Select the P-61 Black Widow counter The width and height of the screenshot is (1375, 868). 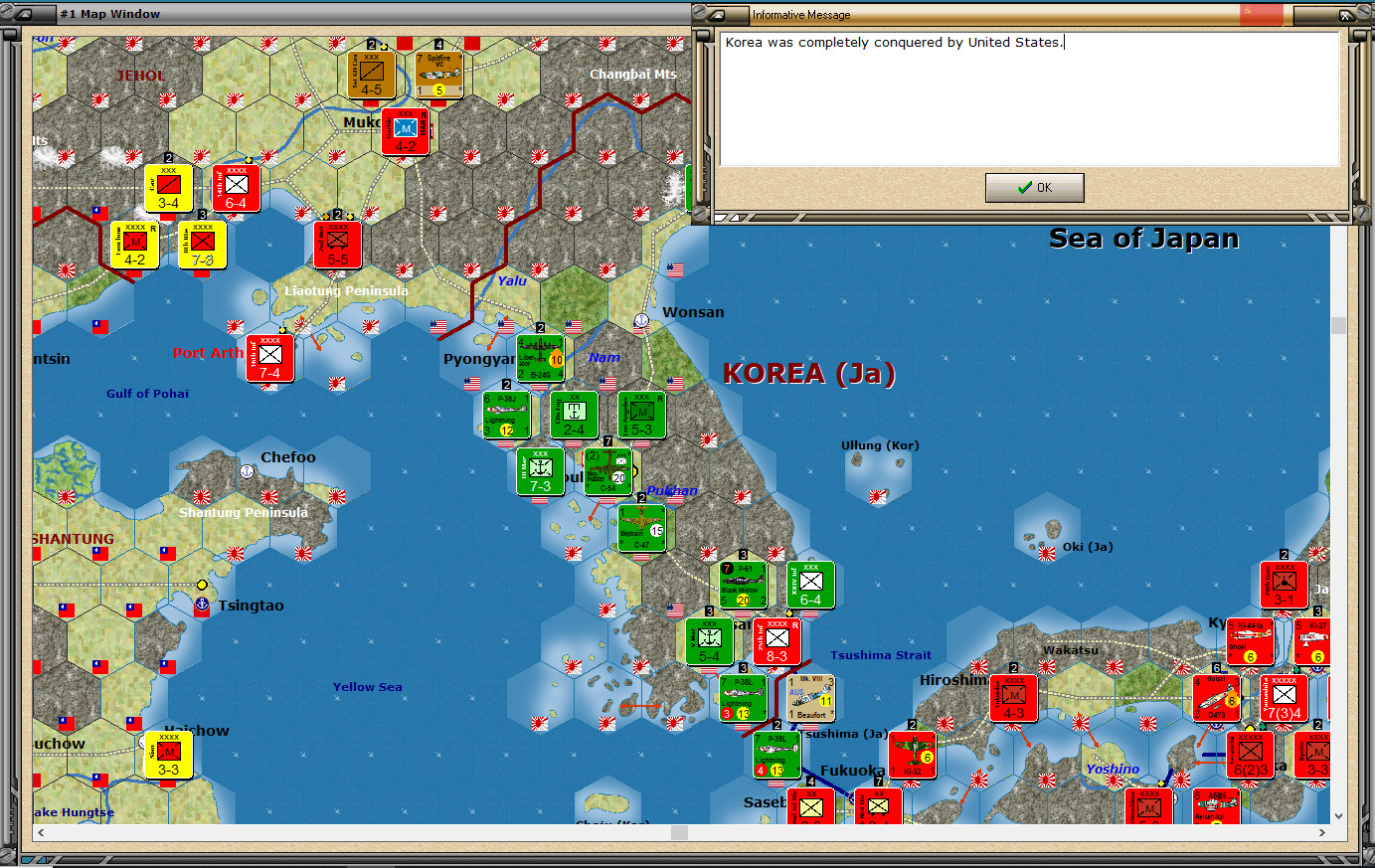click(x=744, y=585)
